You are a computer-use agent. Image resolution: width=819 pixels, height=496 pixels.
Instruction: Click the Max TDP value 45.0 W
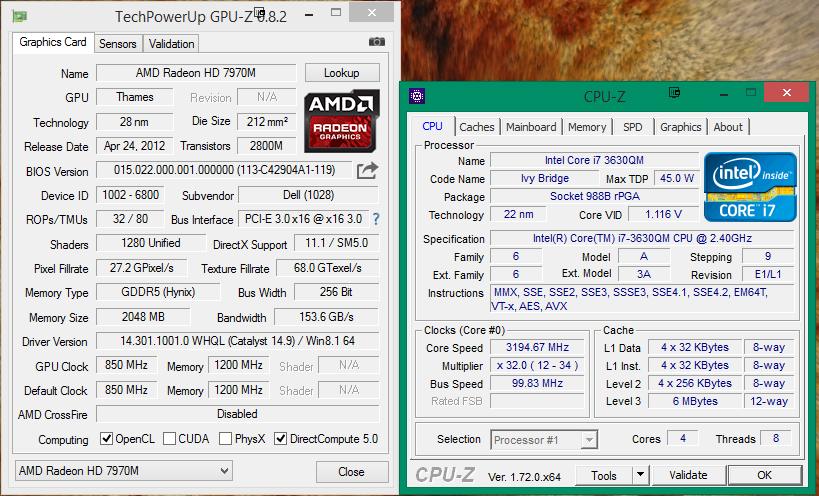(676, 179)
